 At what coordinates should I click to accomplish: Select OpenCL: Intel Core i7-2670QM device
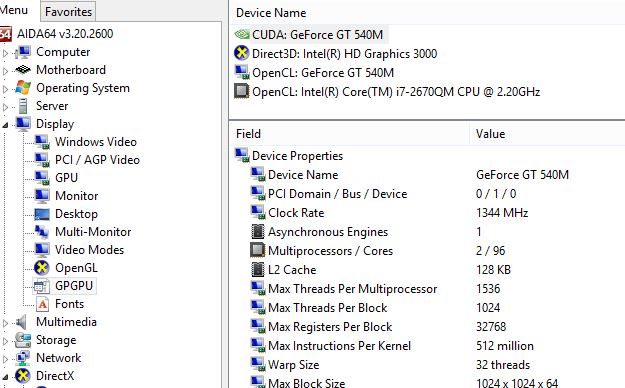click(x=387, y=92)
